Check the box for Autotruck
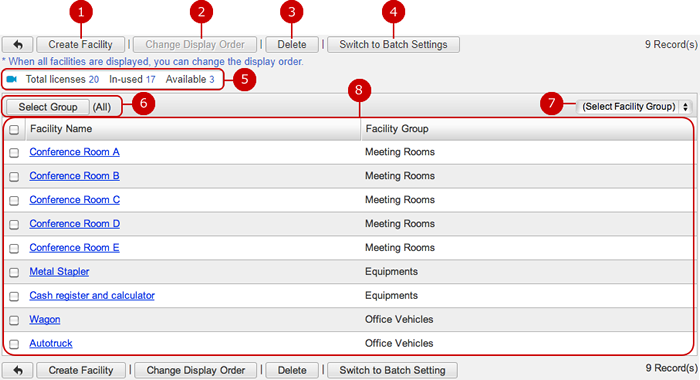 tap(14, 344)
